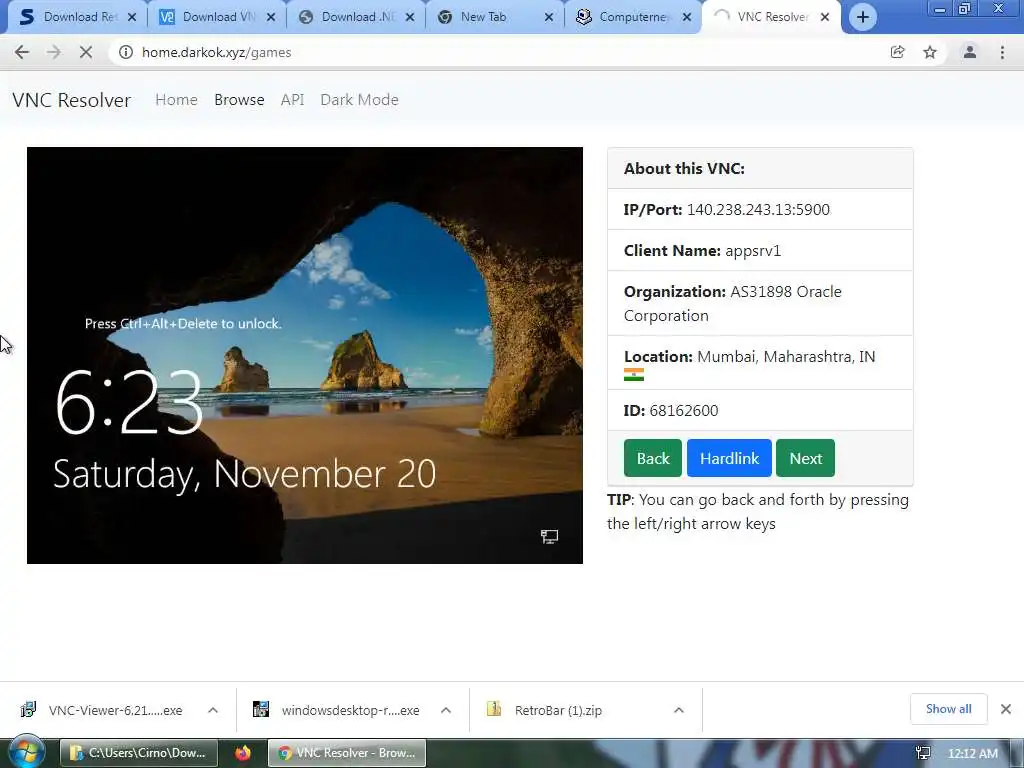Go back with the browser back arrow
The height and width of the screenshot is (768, 1024).
coord(22,52)
